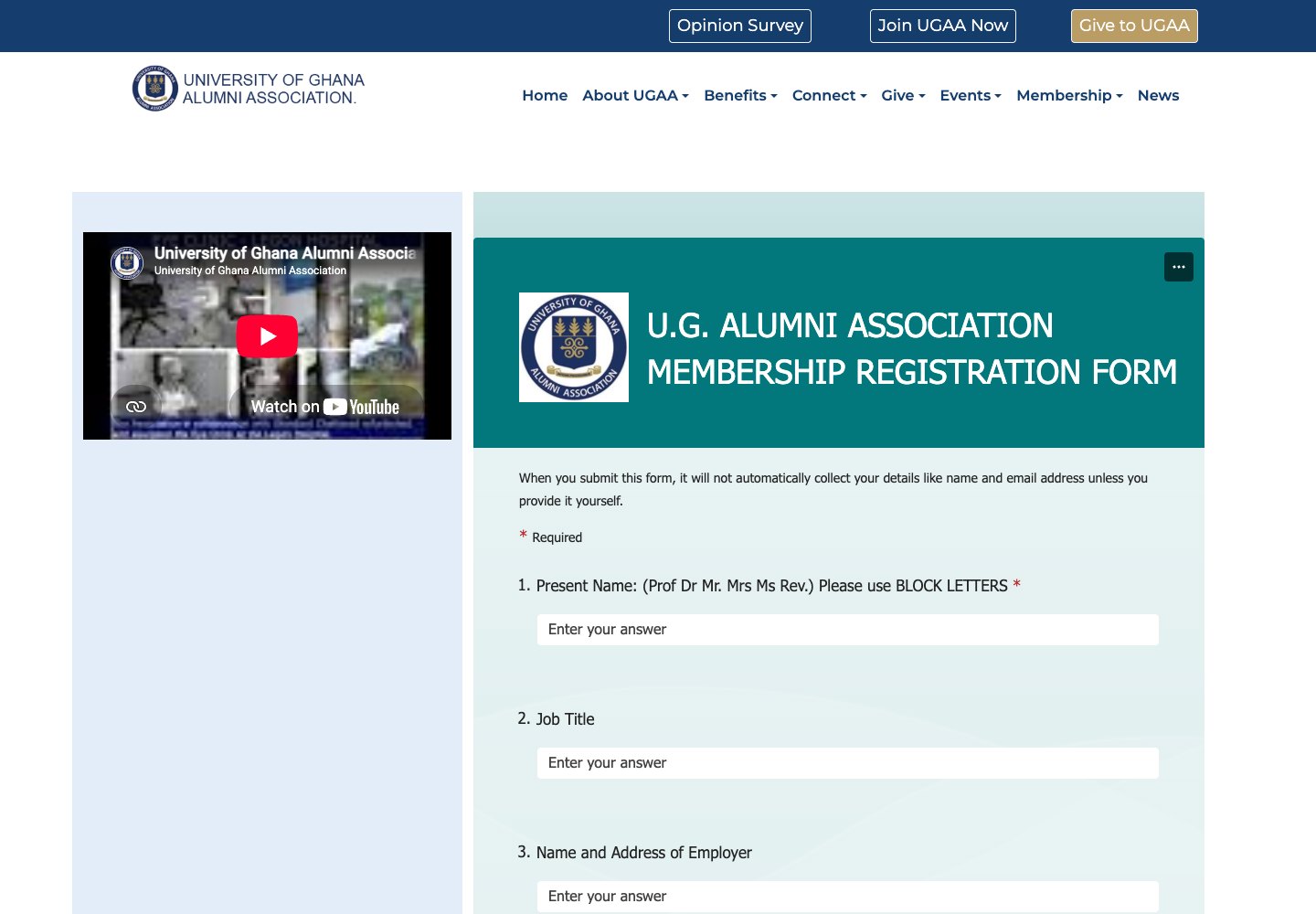The height and width of the screenshot is (914, 1316).
Task: Open the Opinion Survey button
Action: click(740, 26)
